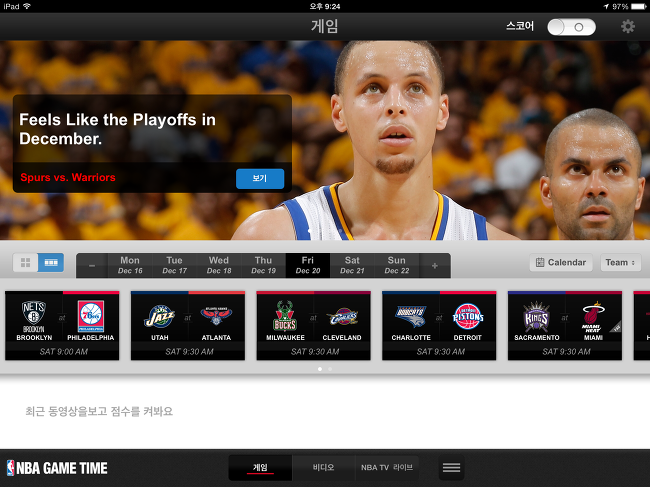
Task: Click the NBA Game Time logo
Action: click(x=57, y=468)
